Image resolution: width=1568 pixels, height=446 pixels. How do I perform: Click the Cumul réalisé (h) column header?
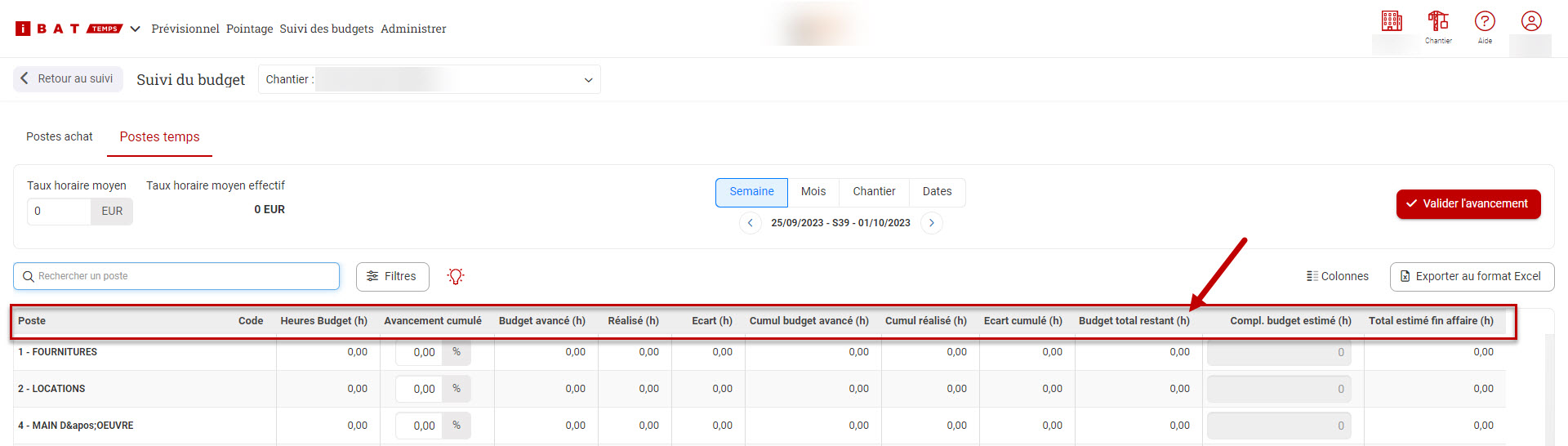[926, 321]
